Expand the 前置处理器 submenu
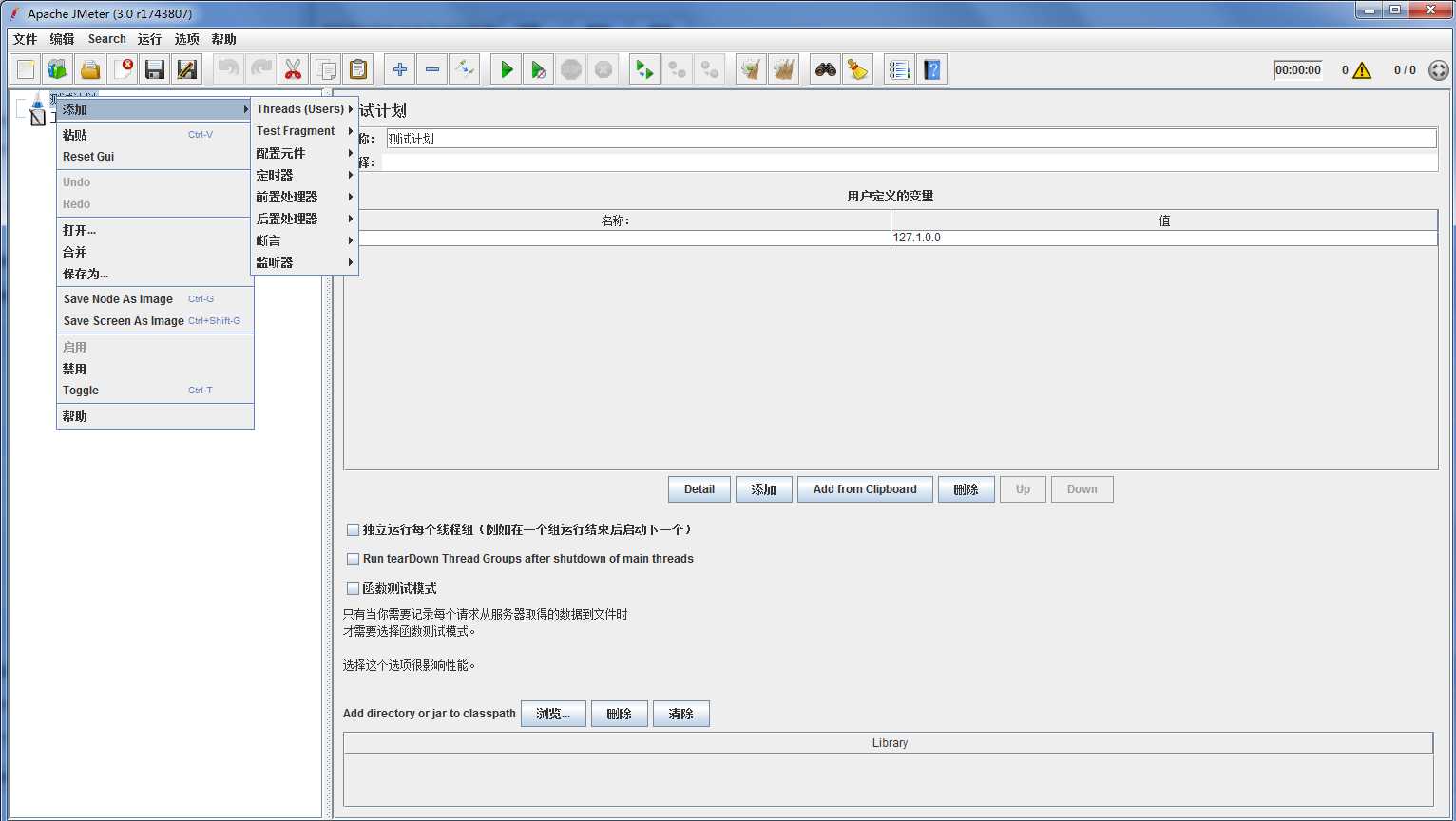Viewport: 1456px width, 821px height. (304, 197)
